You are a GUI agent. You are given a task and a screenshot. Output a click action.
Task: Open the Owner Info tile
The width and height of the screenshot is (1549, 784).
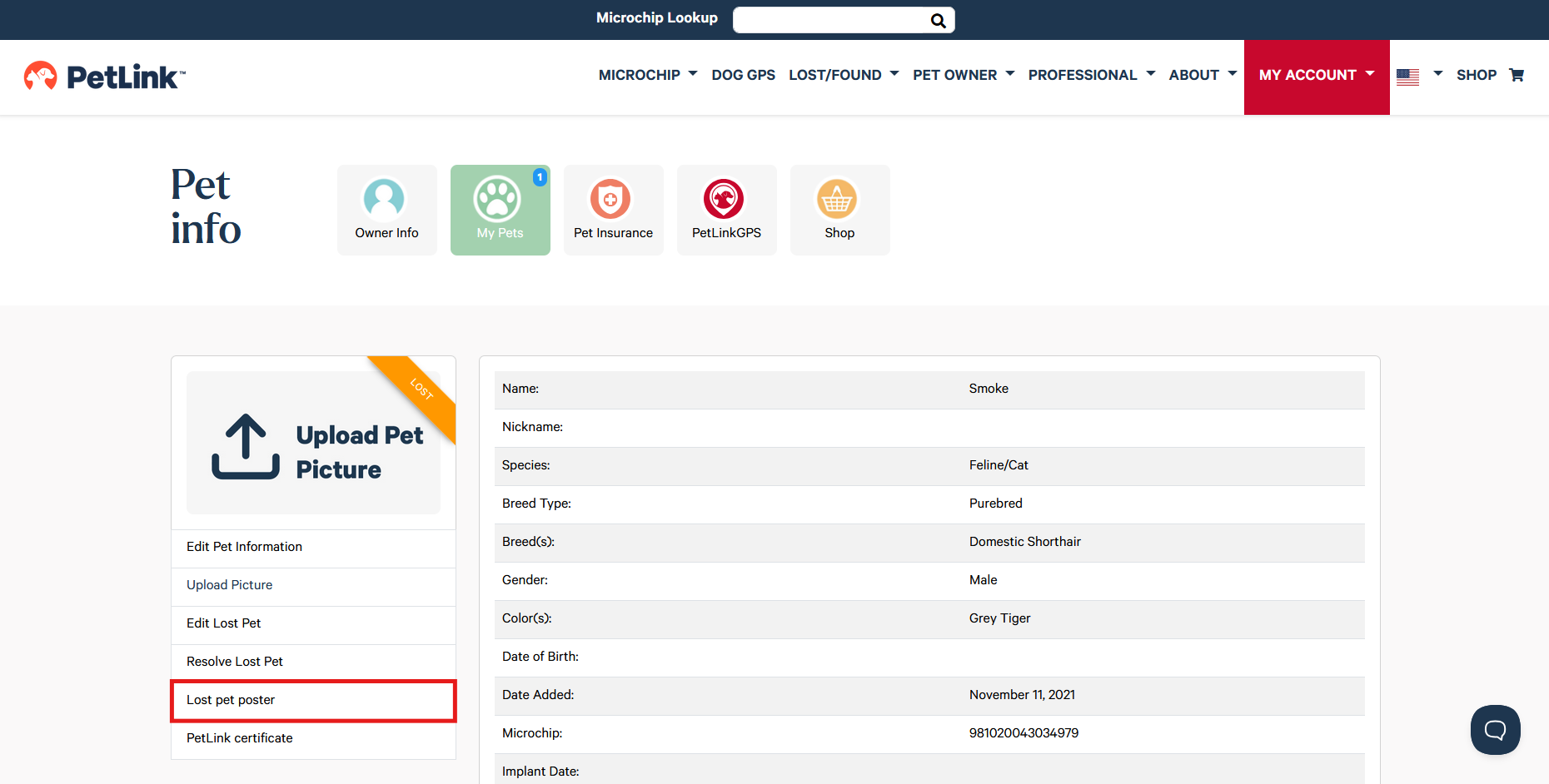(x=387, y=210)
